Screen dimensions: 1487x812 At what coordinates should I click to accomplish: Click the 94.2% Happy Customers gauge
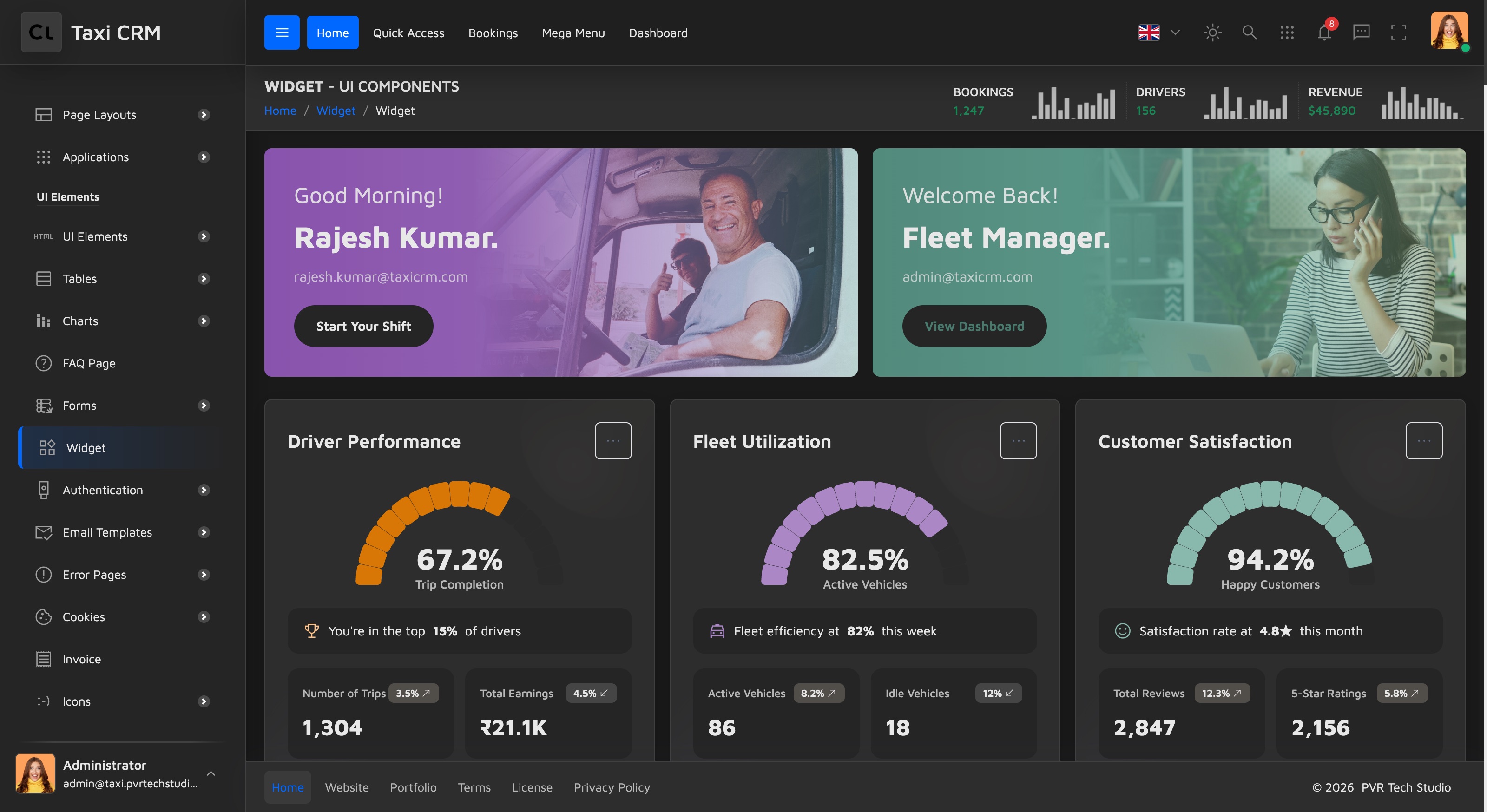pos(1270,533)
